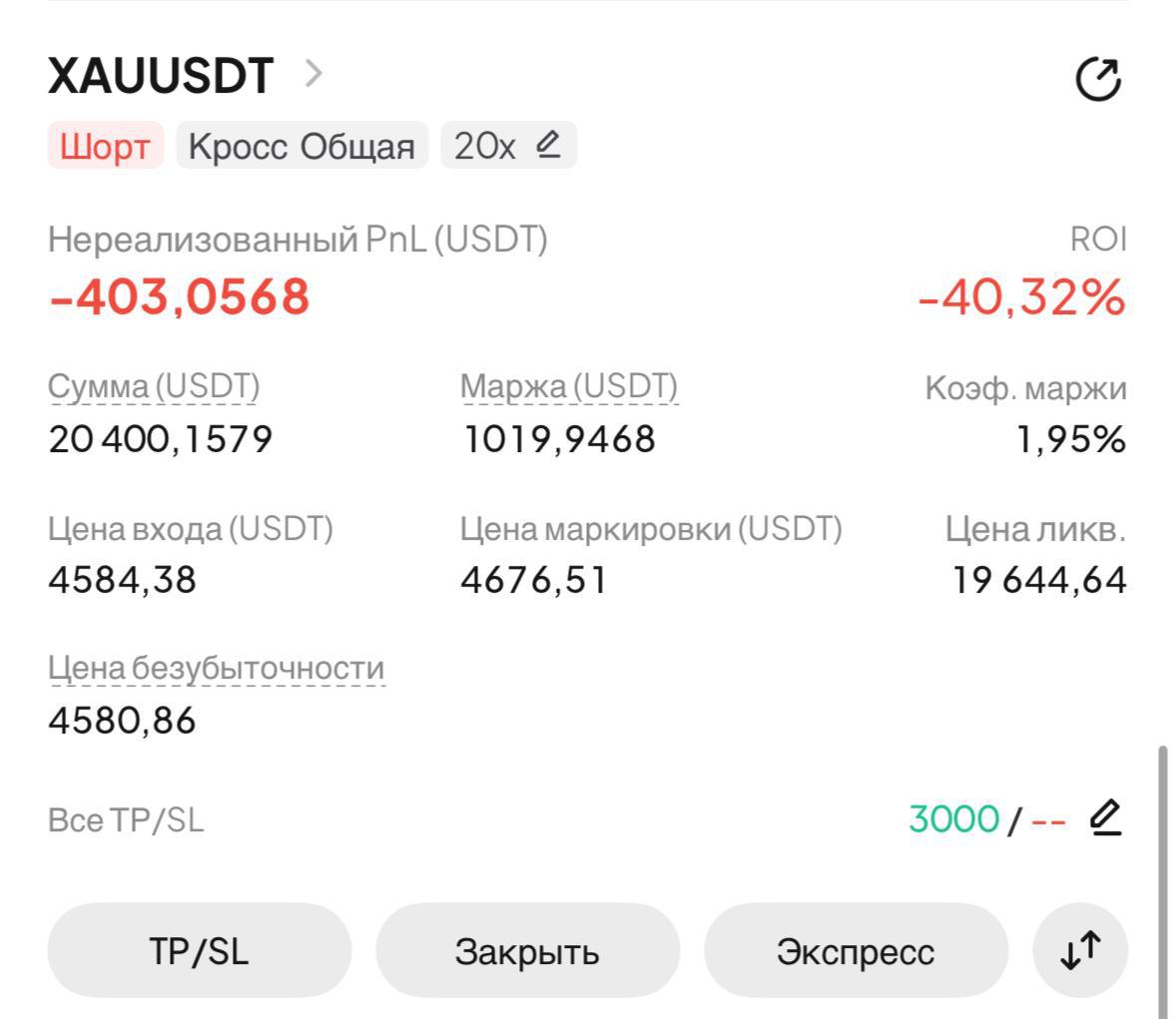
Task: Click the Экспресс button
Action: tap(856, 950)
